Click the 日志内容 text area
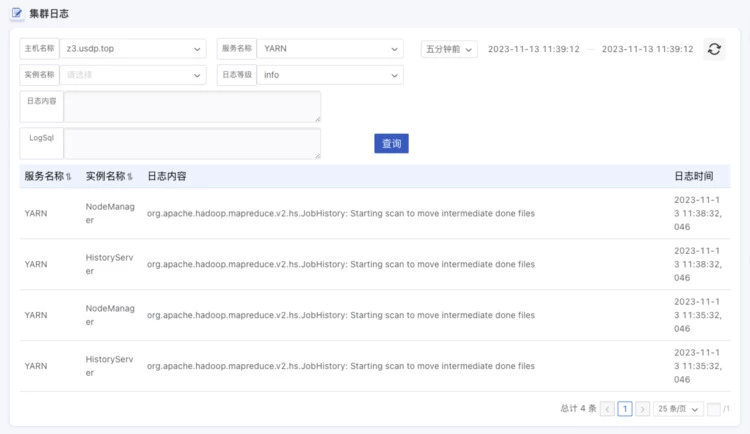Screen dimensions: 750x434 click(192, 107)
